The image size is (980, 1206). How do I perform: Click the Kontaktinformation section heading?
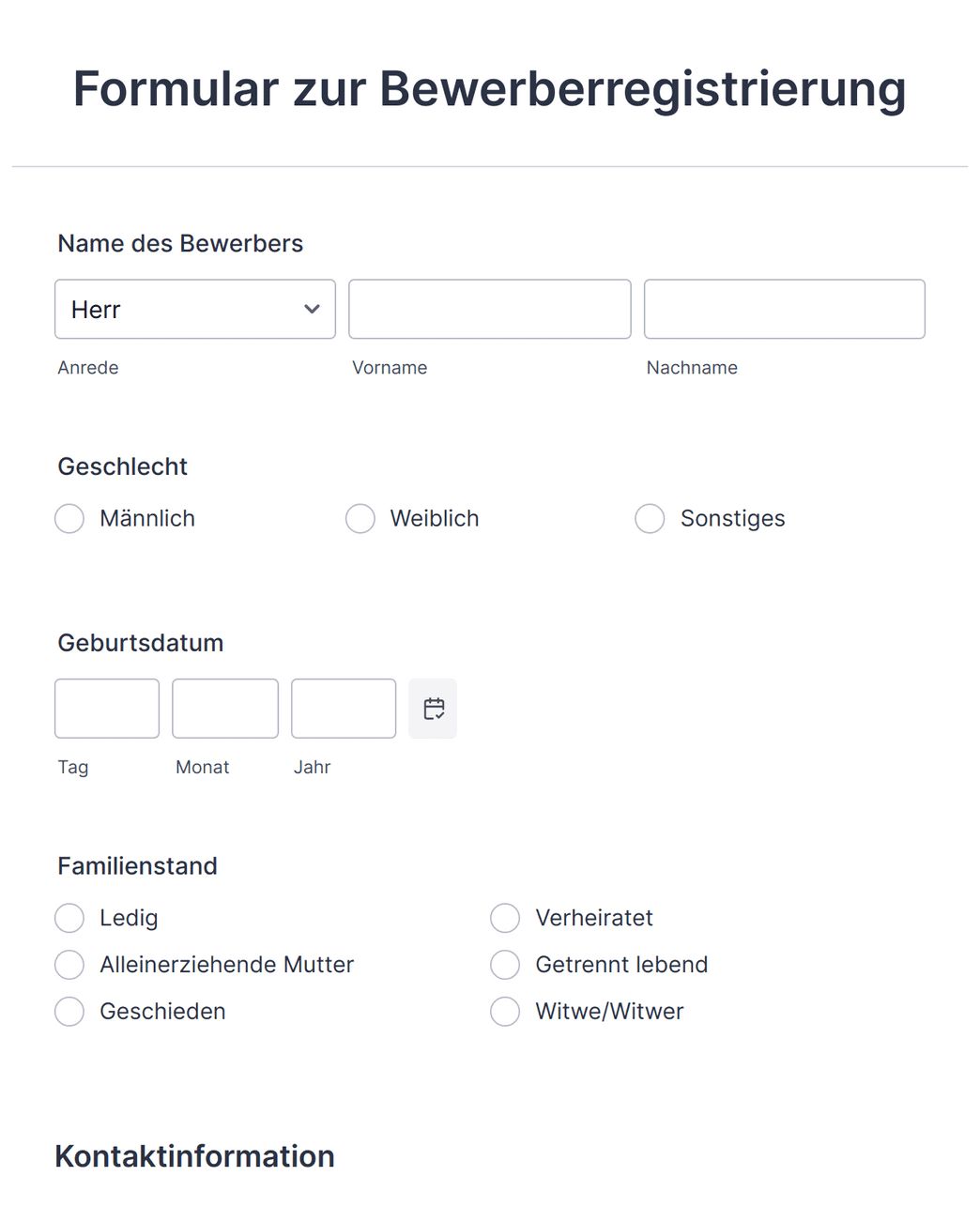point(194,1156)
